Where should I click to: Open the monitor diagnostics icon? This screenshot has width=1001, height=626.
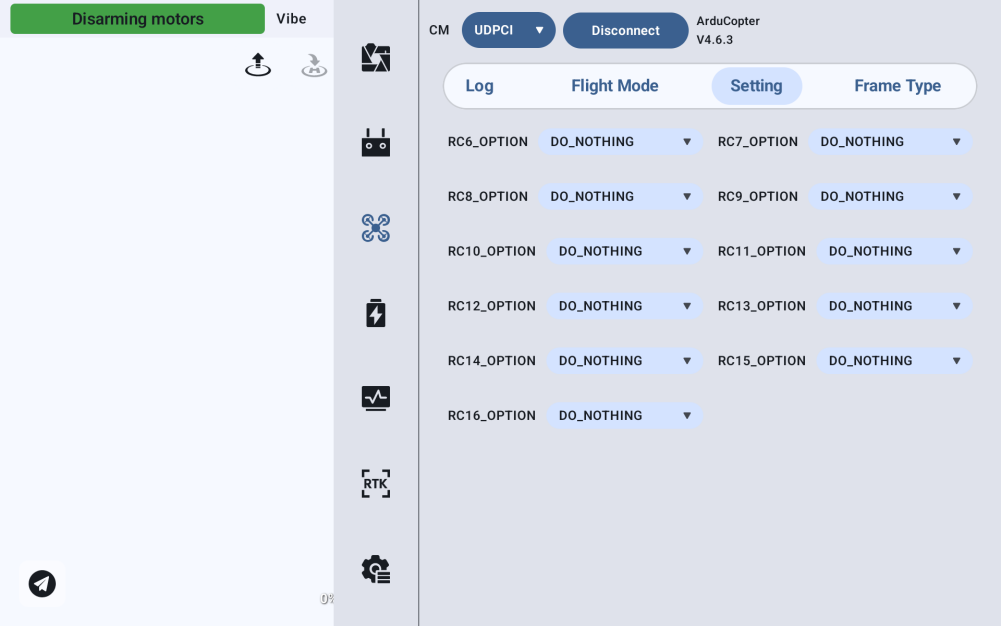pyautogui.click(x=375, y=398)
